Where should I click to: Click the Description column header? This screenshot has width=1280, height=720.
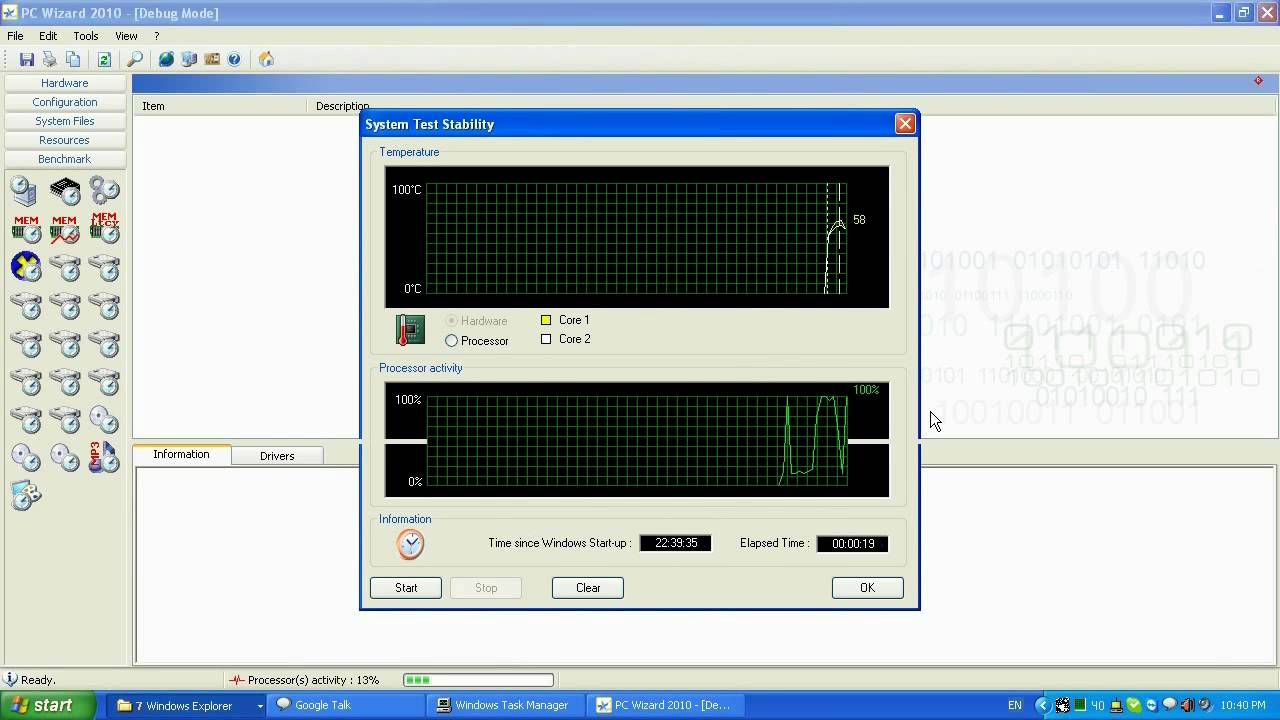[x=342, y=106]
